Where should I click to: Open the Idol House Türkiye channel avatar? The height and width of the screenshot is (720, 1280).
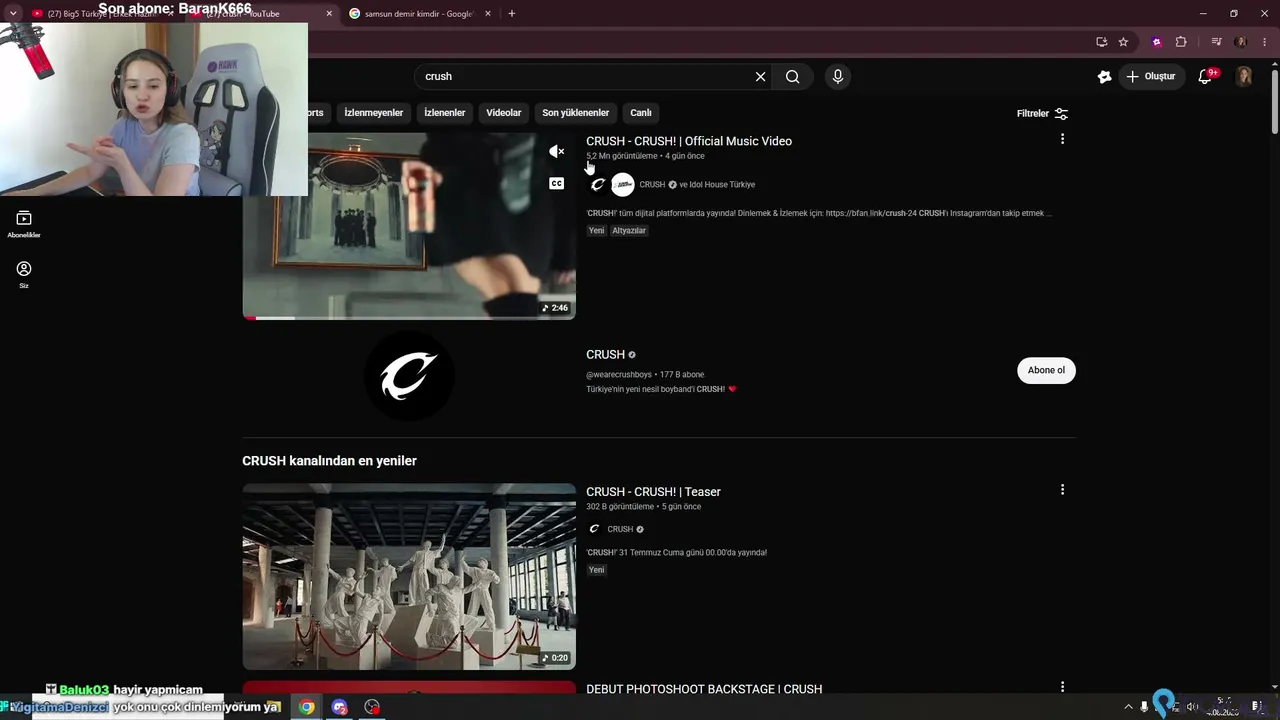(x=623, y=184)
